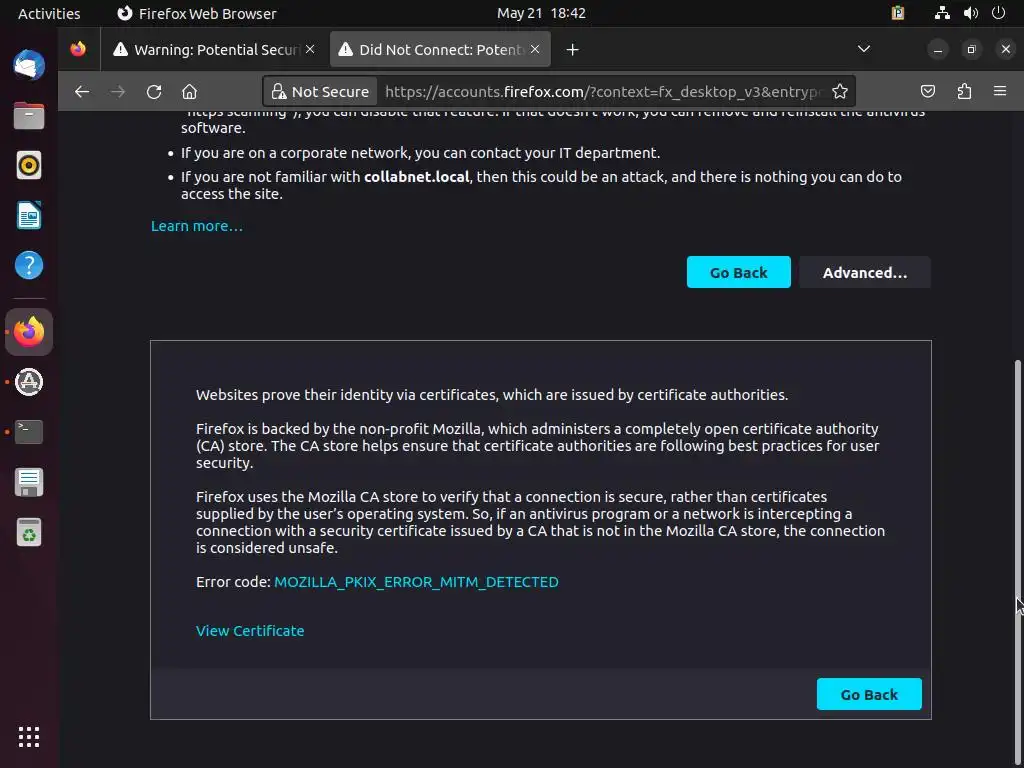Screen dimensions: 1024x768
Task: Close the 'Warning: Potential Security' tab
Action: click(310, 49)
